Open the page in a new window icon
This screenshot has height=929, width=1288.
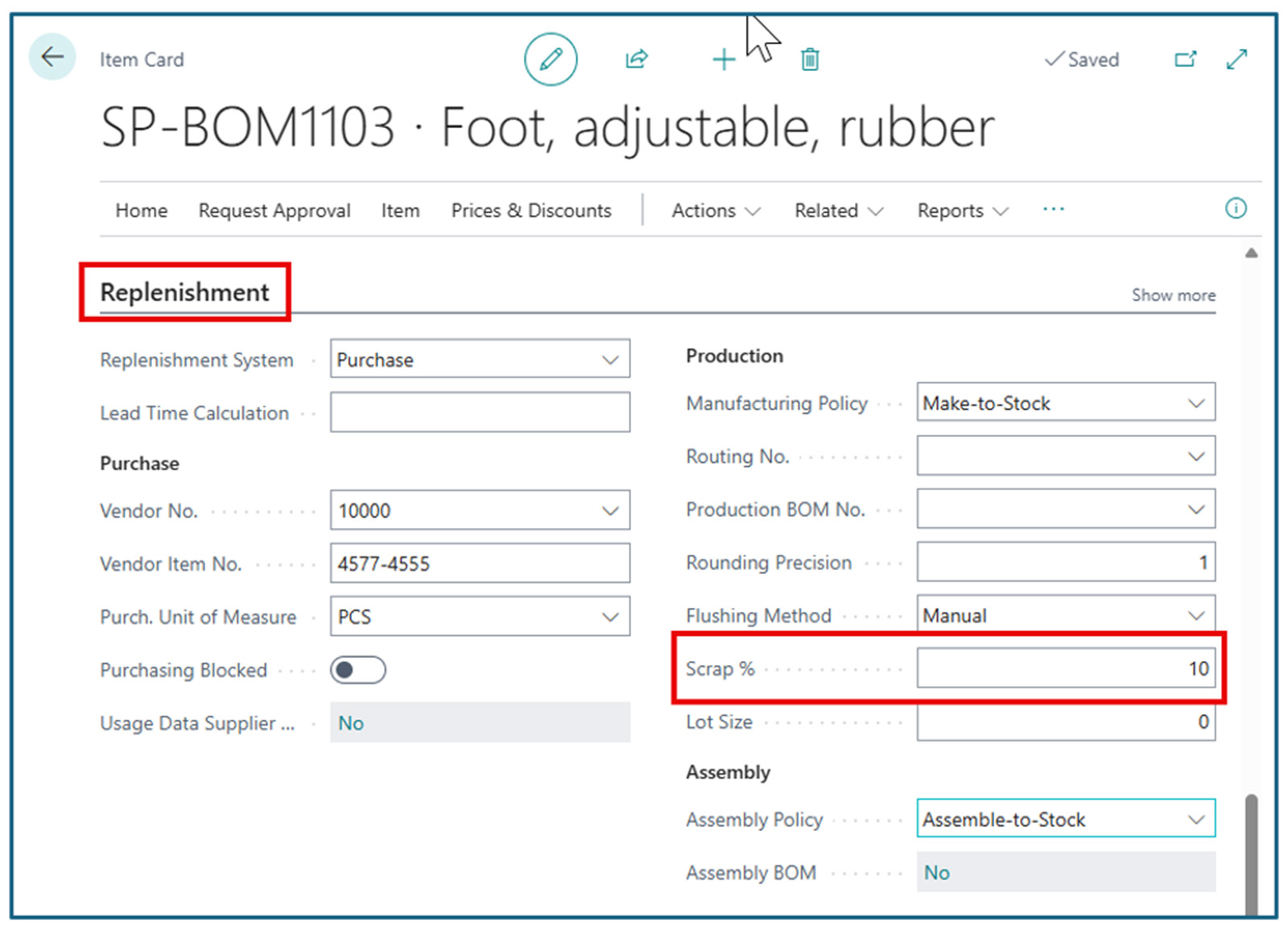click(1185, 59)
